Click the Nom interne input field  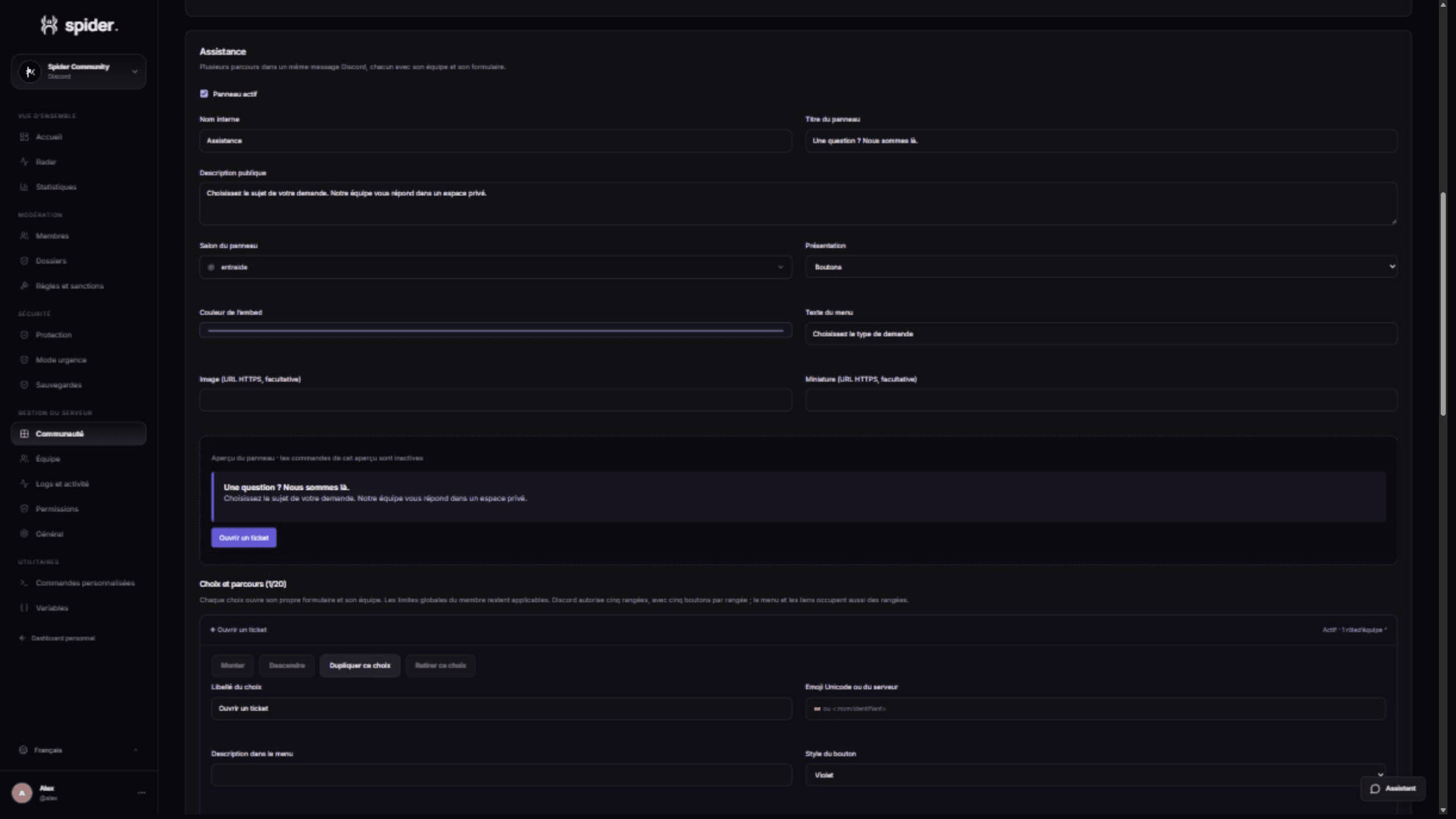pyautogui.click(x=495, y=140)
